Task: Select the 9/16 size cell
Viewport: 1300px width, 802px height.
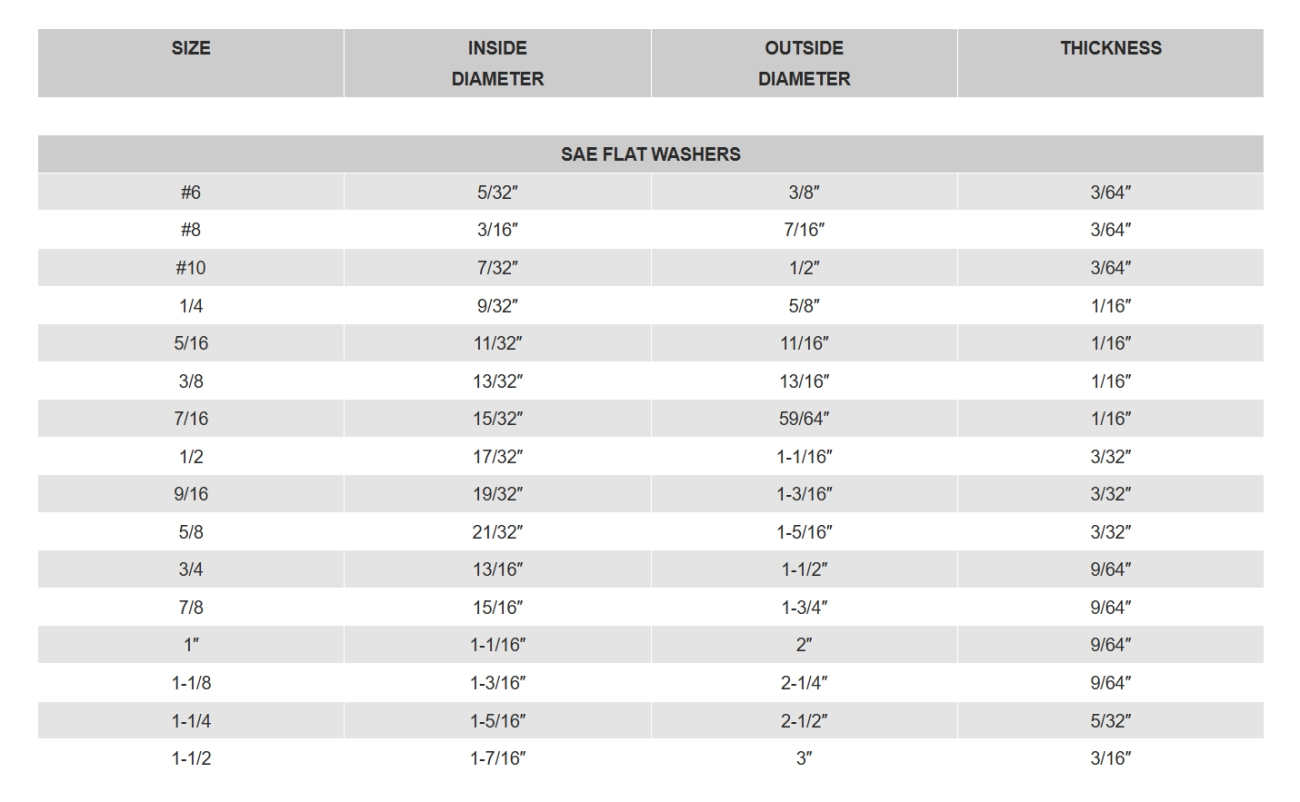Action: [191, 494]
